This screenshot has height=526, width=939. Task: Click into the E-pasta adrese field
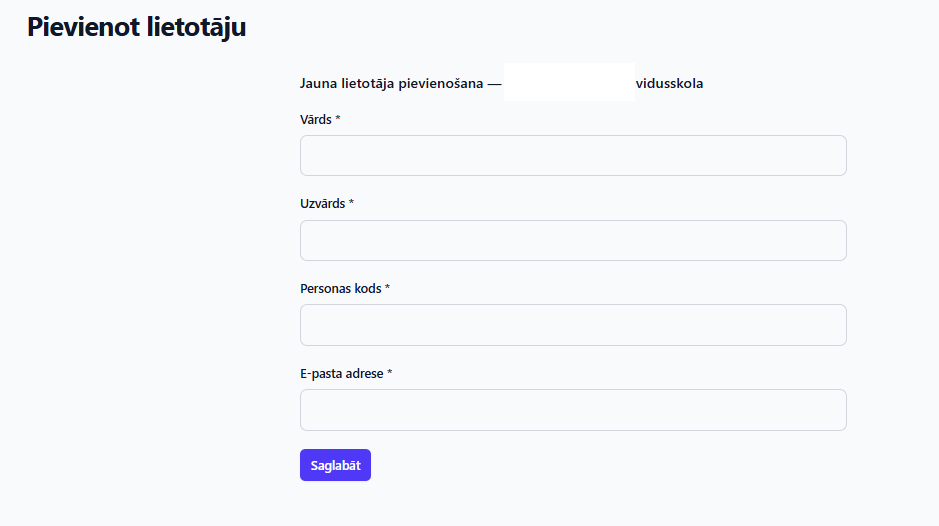click(x=573, y=410)
